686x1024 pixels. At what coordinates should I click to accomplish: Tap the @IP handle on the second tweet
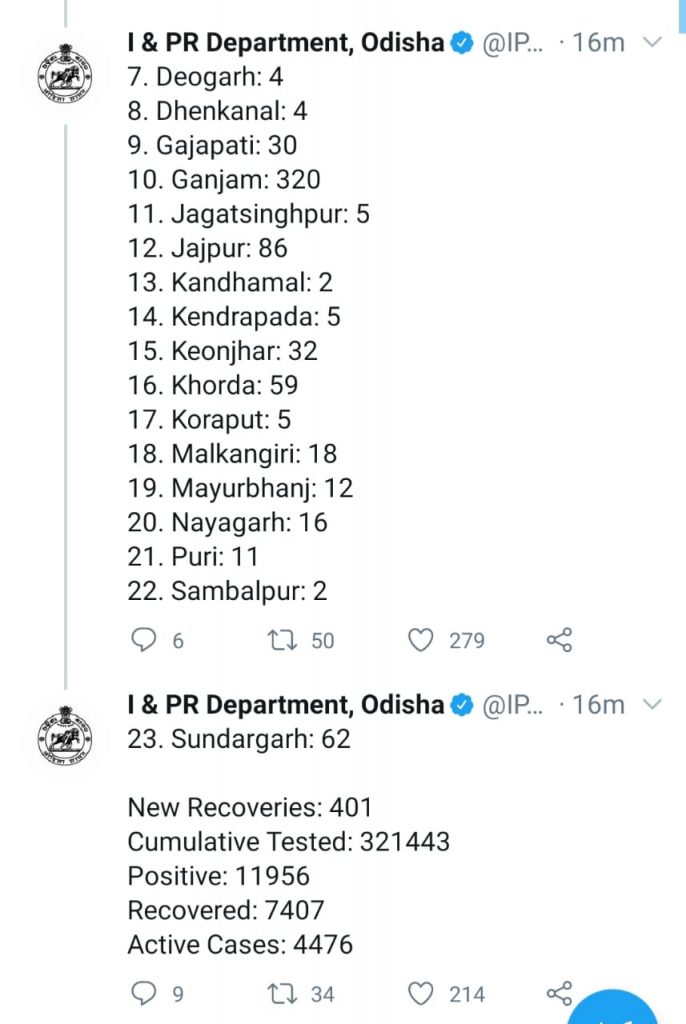[x=512, y=705]
